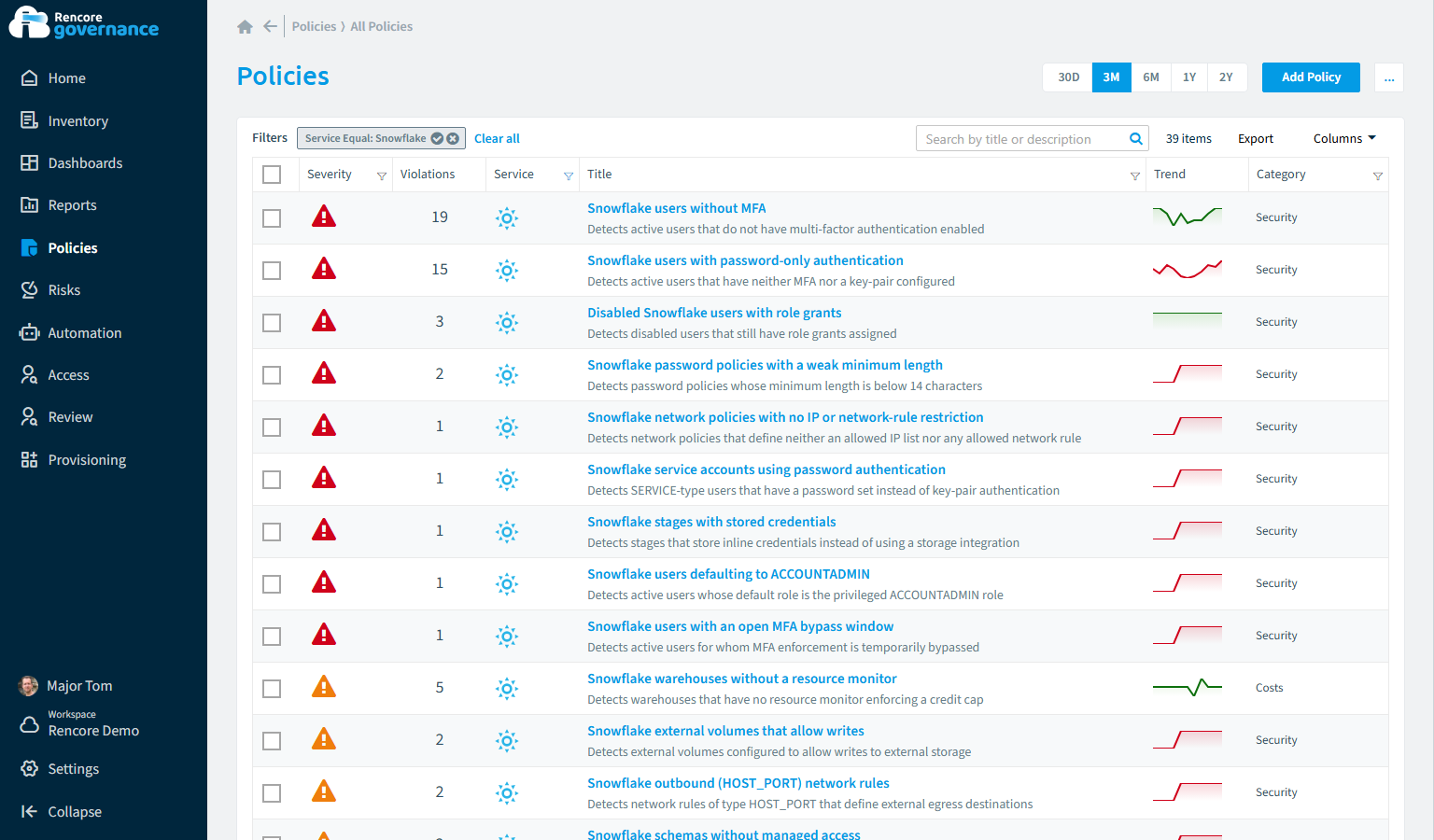This screenshot has width=1434, height=840.
Task: Open the Reports section
Action: coord(72,205)
